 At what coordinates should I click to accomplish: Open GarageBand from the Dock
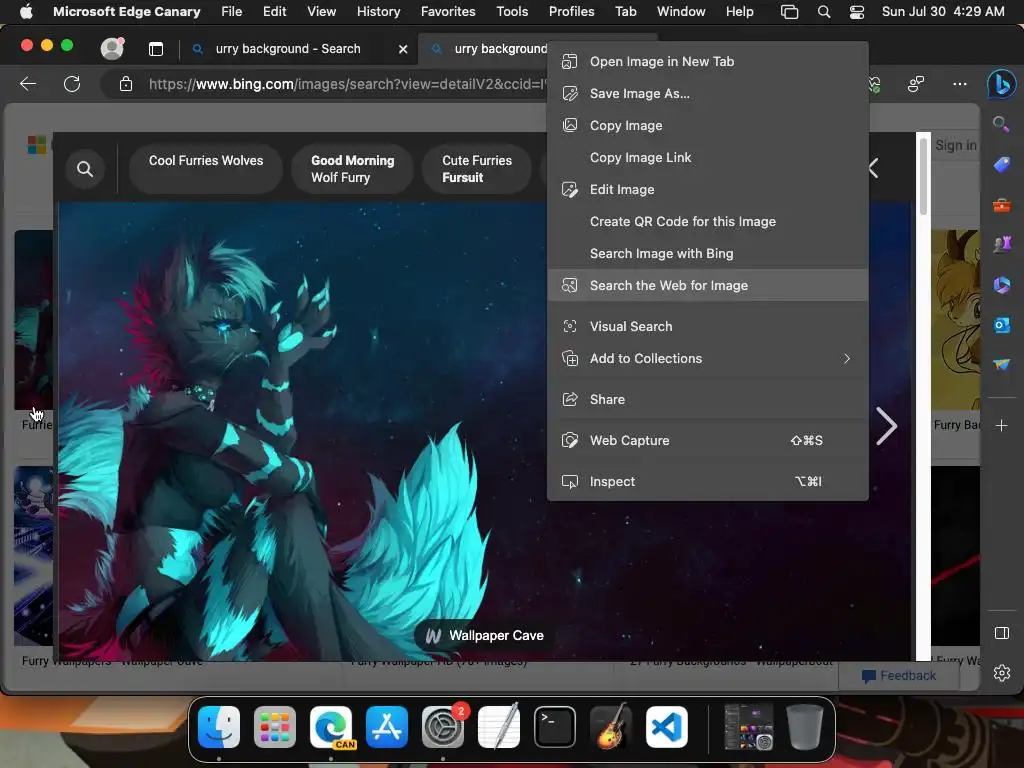pos(611,727)
